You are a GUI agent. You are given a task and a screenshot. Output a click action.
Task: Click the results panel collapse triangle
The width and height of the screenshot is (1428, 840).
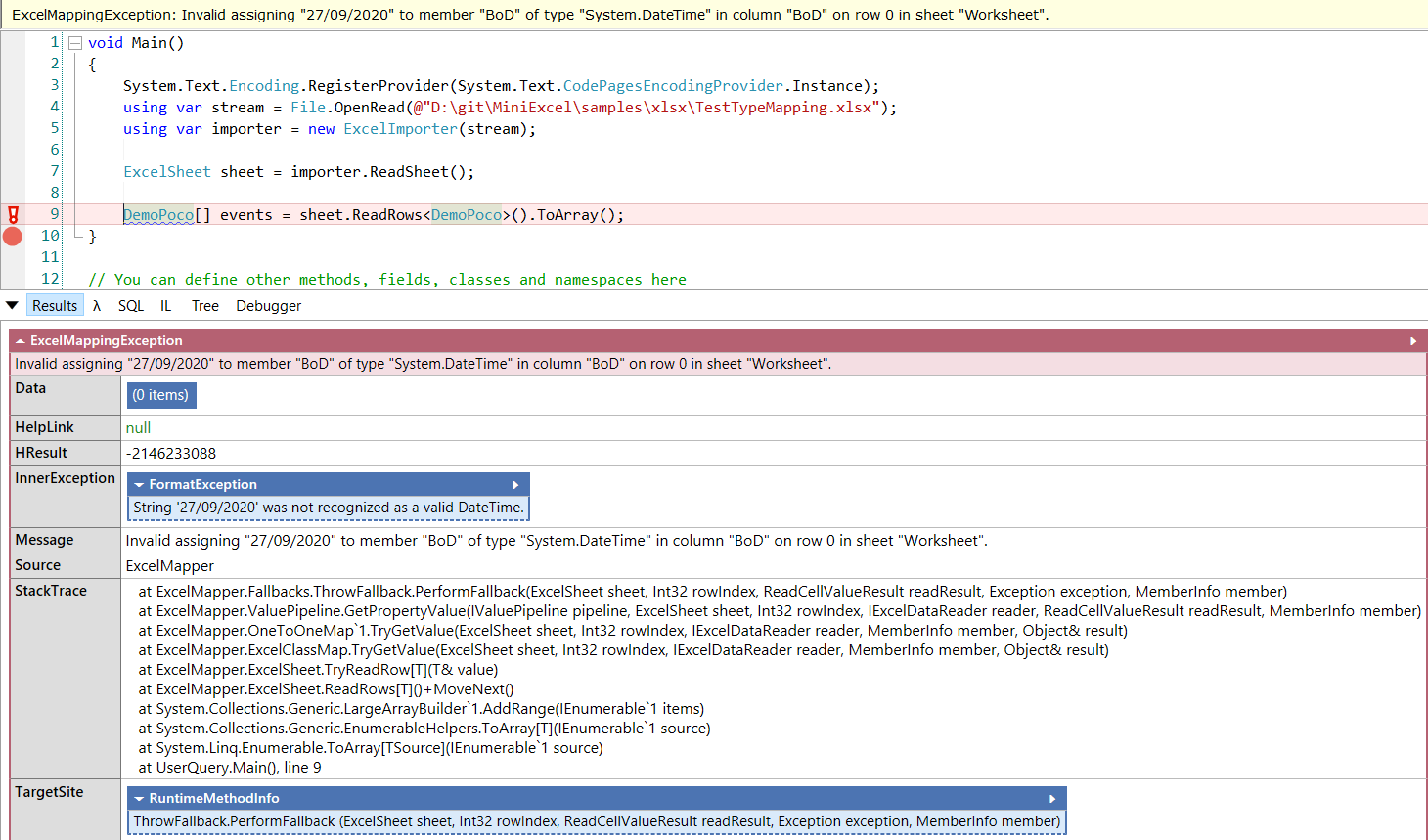(10, 304)
